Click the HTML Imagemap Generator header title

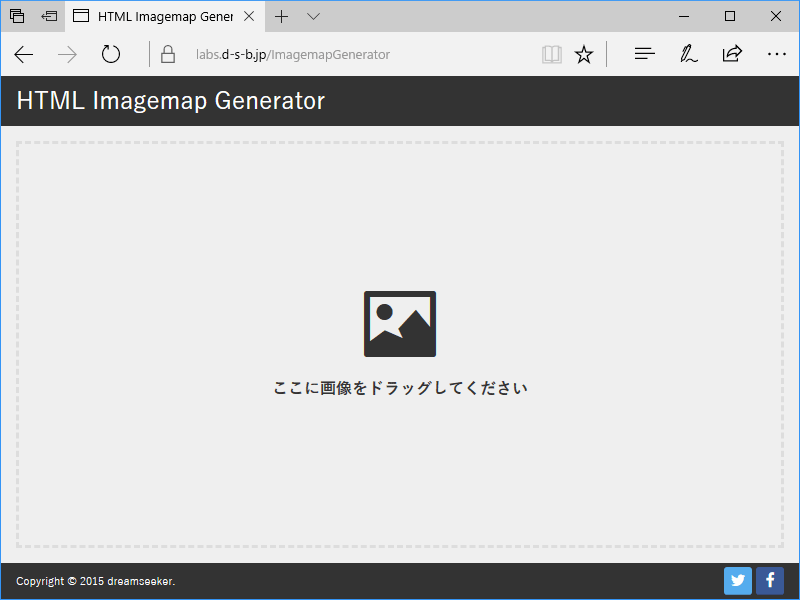point(171,101)
